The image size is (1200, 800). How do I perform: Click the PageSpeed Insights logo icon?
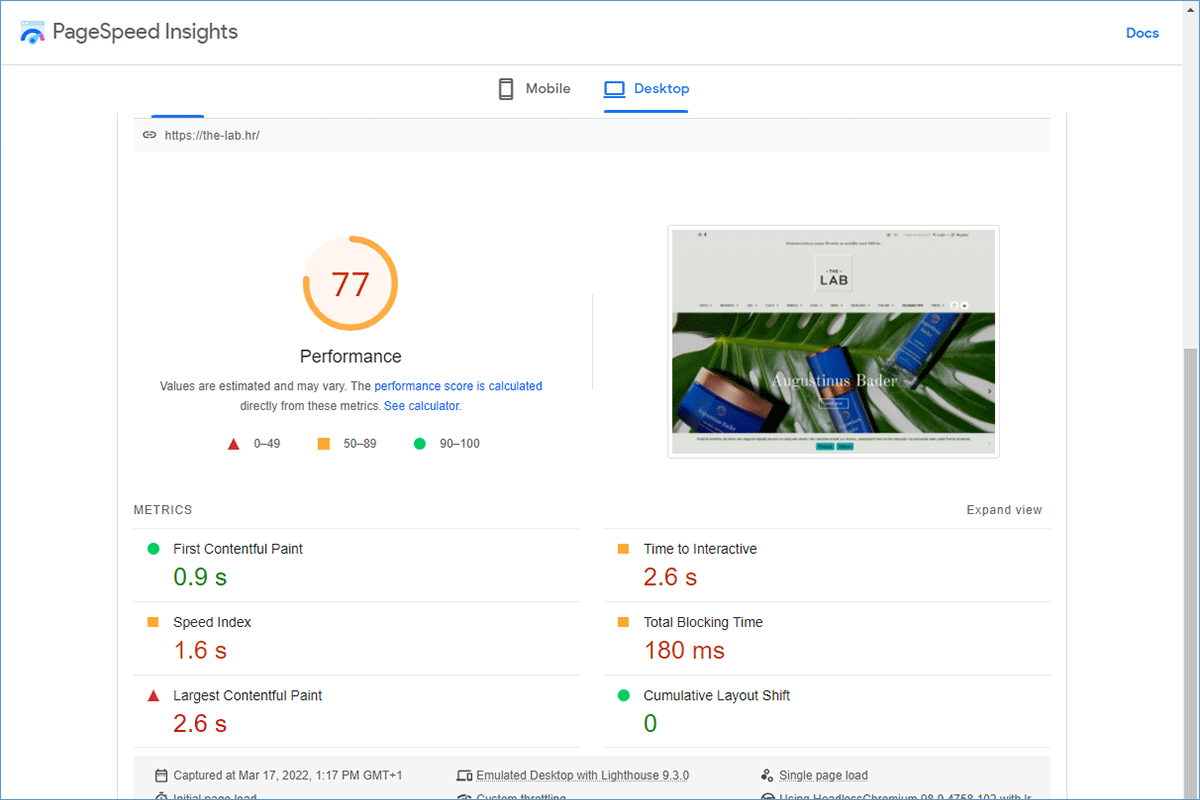click(32, 32)
